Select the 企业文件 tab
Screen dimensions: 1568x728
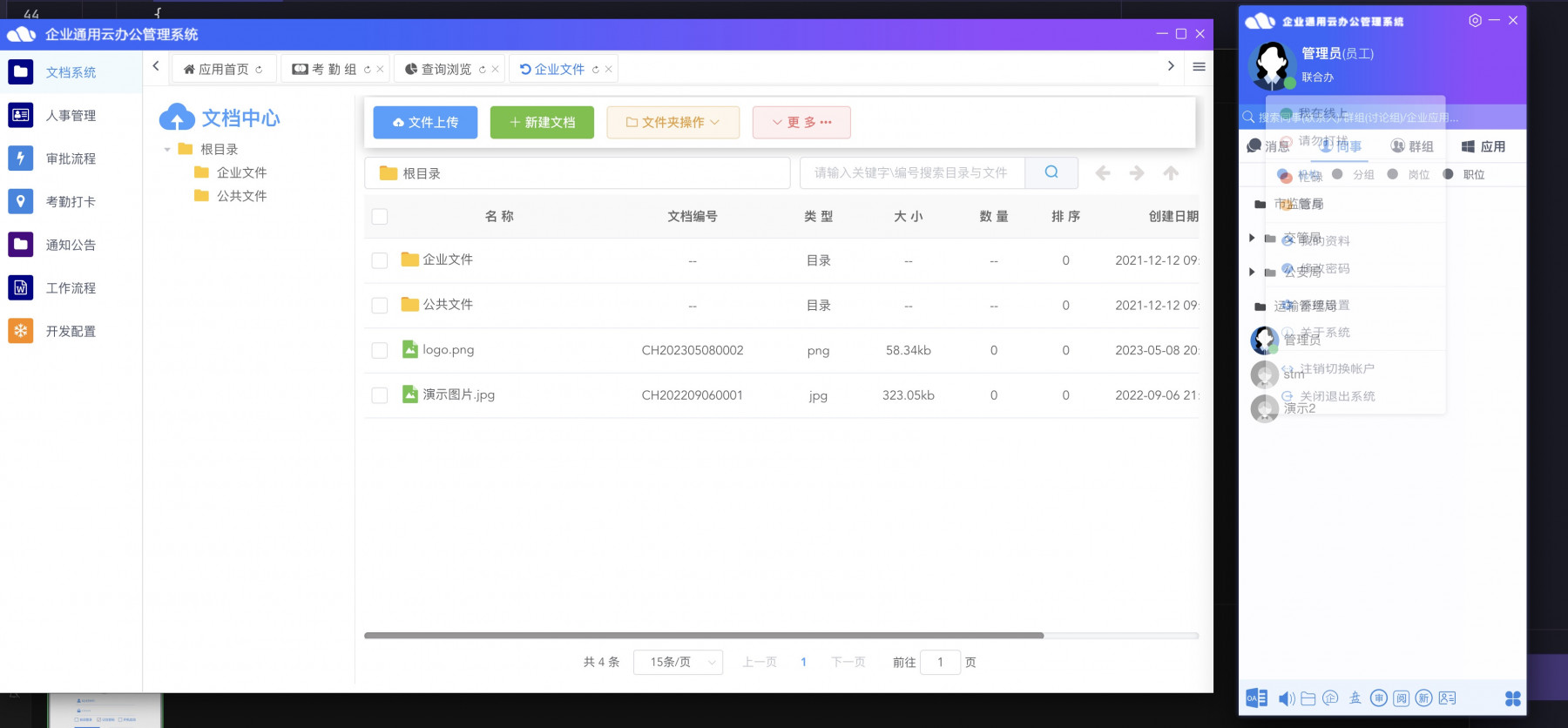tap(562, 69)
